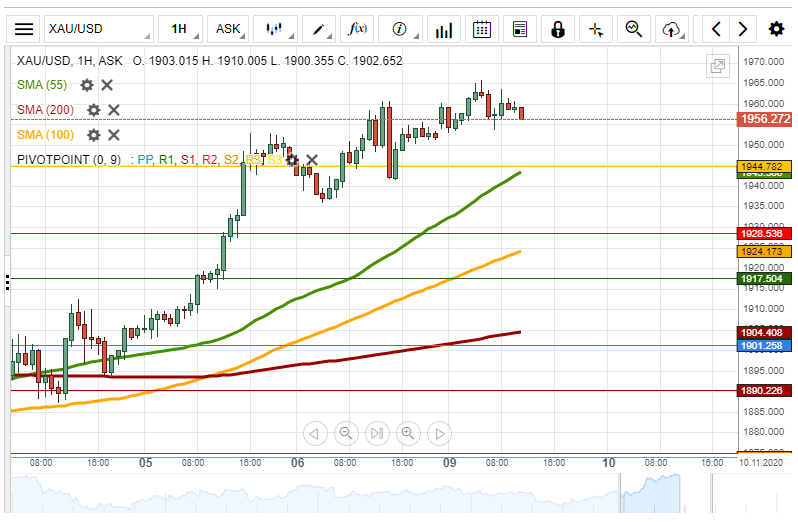The height and width of the screenshot is (522, 798).
Task: Click the cloud upload save icon
Action: point(673,29)
